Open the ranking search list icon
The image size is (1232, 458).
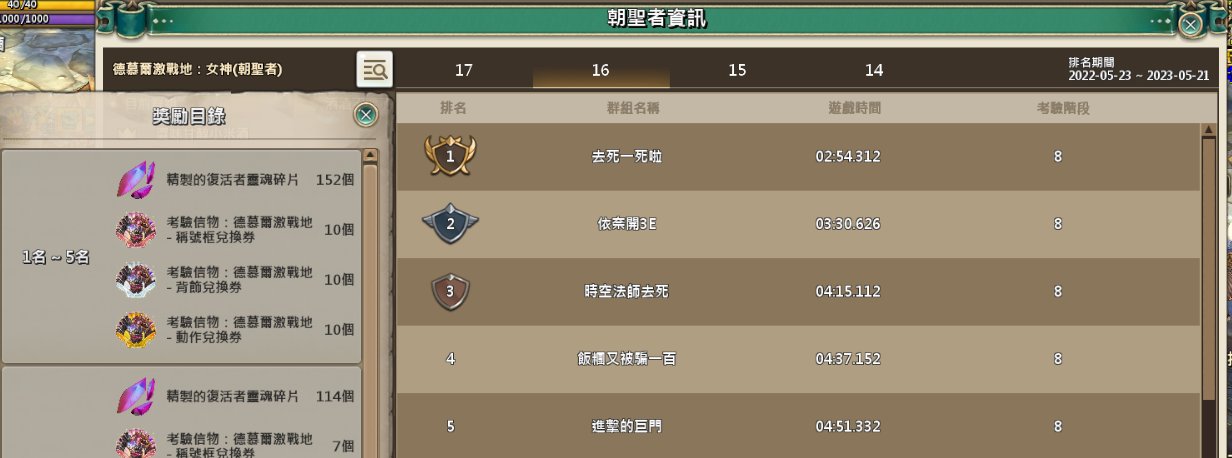pos(375,70)
